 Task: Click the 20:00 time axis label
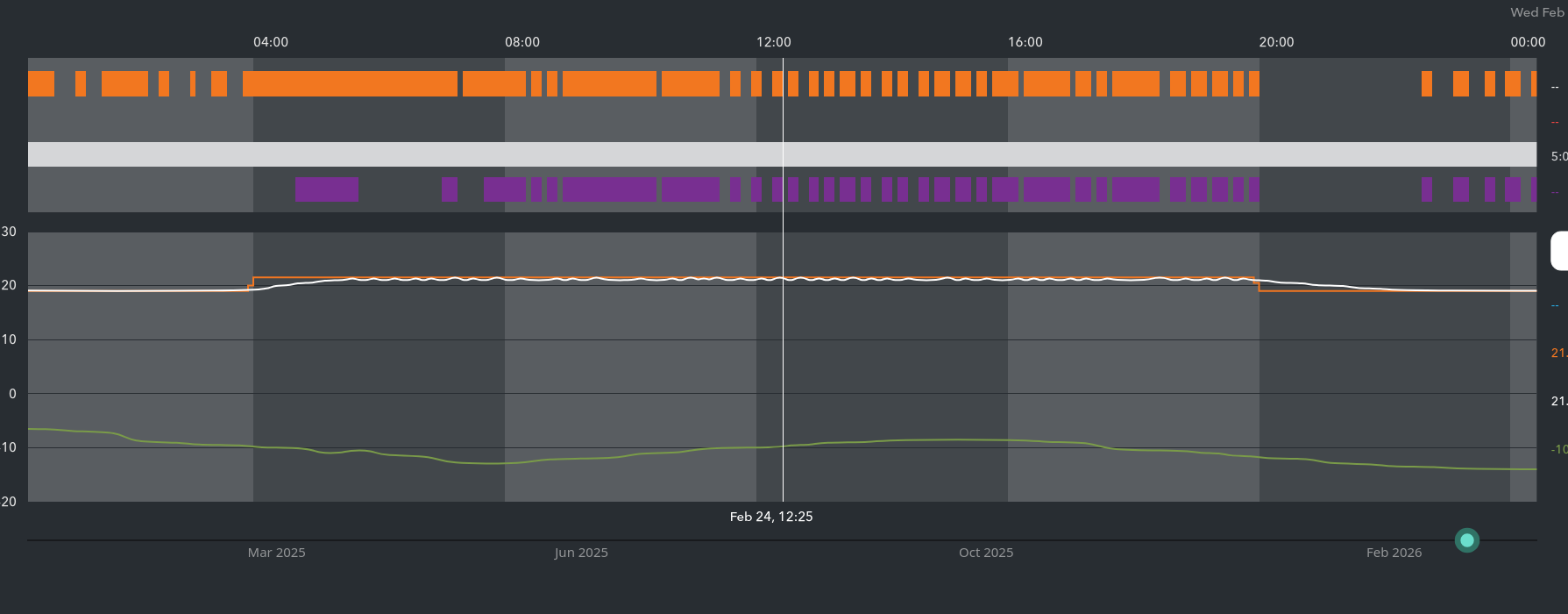pos(1276,42)
